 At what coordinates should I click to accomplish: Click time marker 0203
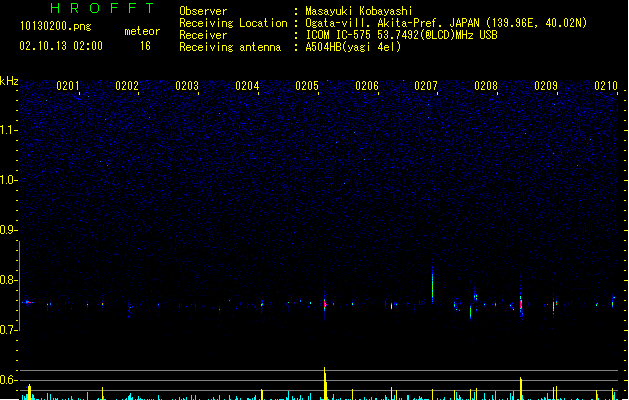pyautogui.click(x=187, y=86)
